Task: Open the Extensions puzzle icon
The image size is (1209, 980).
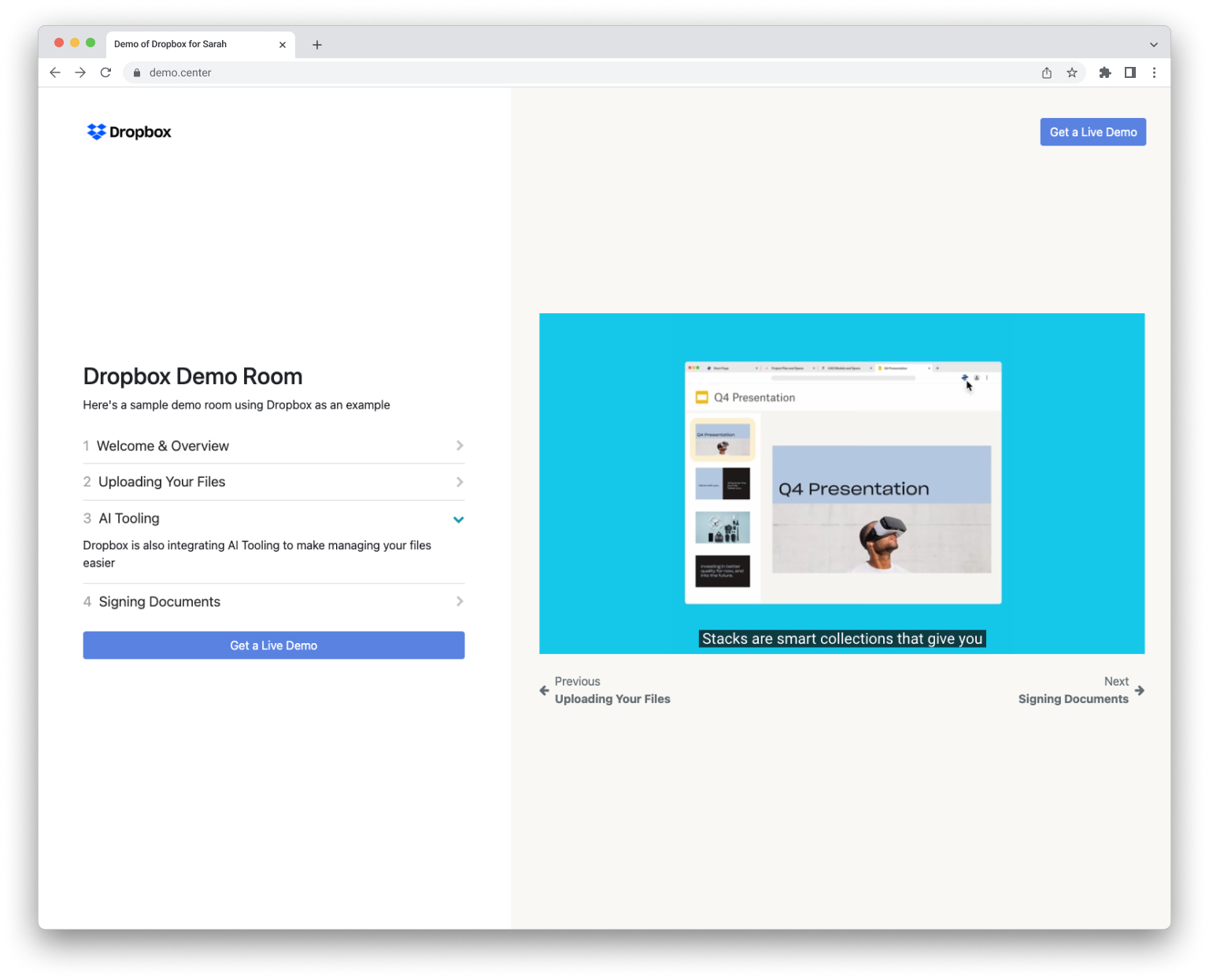Action: point(1105,72)
